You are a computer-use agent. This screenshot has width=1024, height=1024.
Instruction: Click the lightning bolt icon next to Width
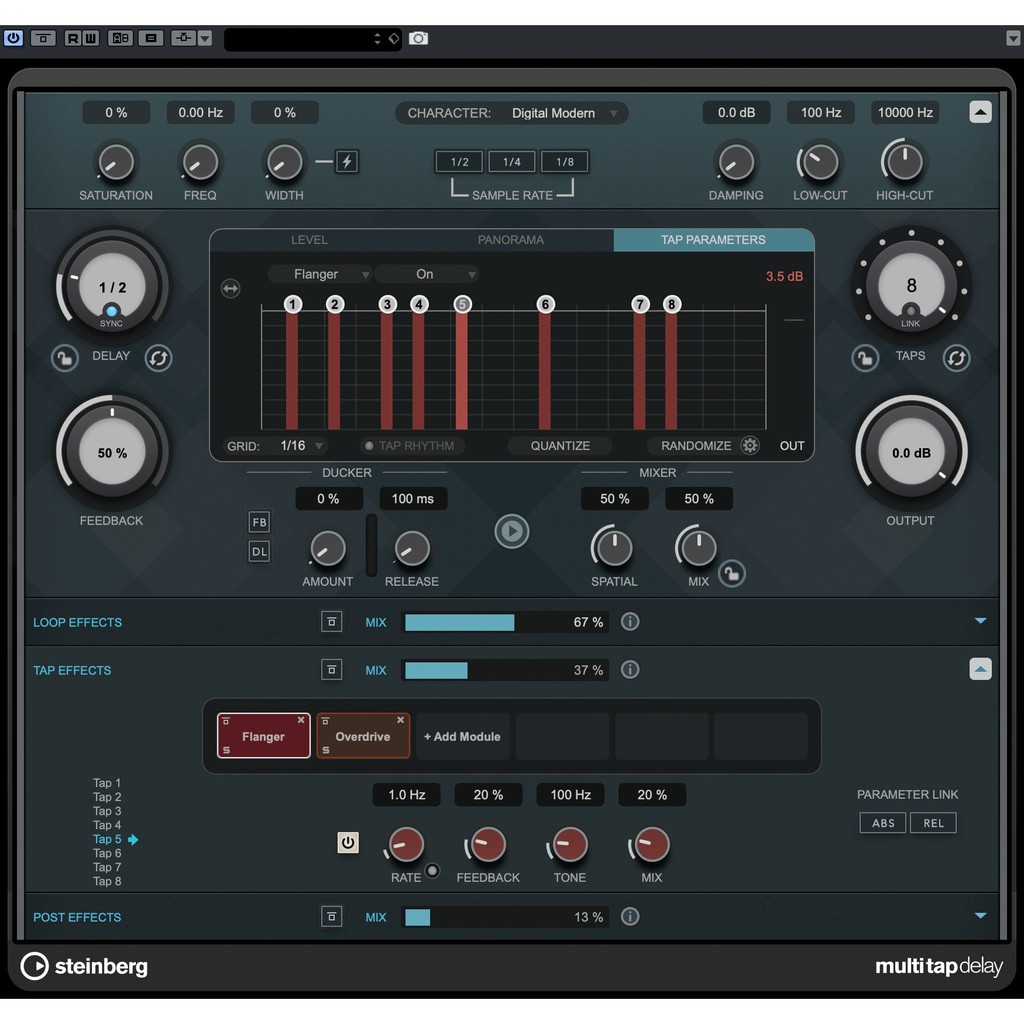point(347,161)
